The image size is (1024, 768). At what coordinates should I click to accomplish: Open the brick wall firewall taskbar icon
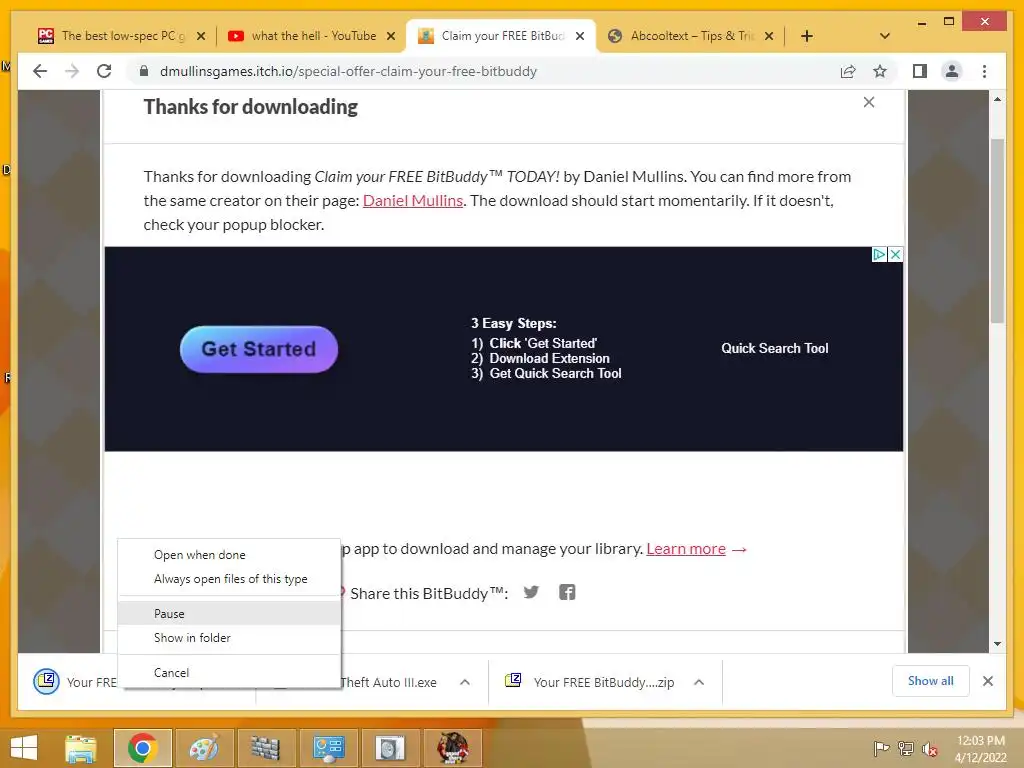[x=265, y=748]
